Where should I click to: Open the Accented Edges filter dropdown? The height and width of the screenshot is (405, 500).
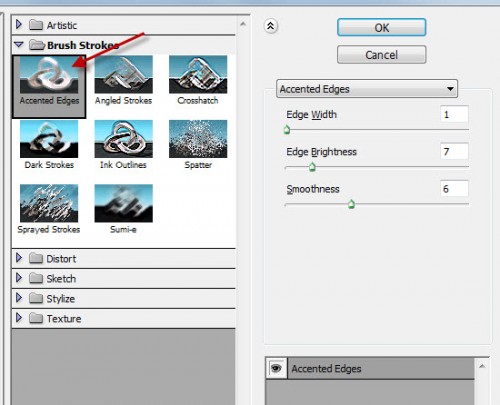pos(367,89)
